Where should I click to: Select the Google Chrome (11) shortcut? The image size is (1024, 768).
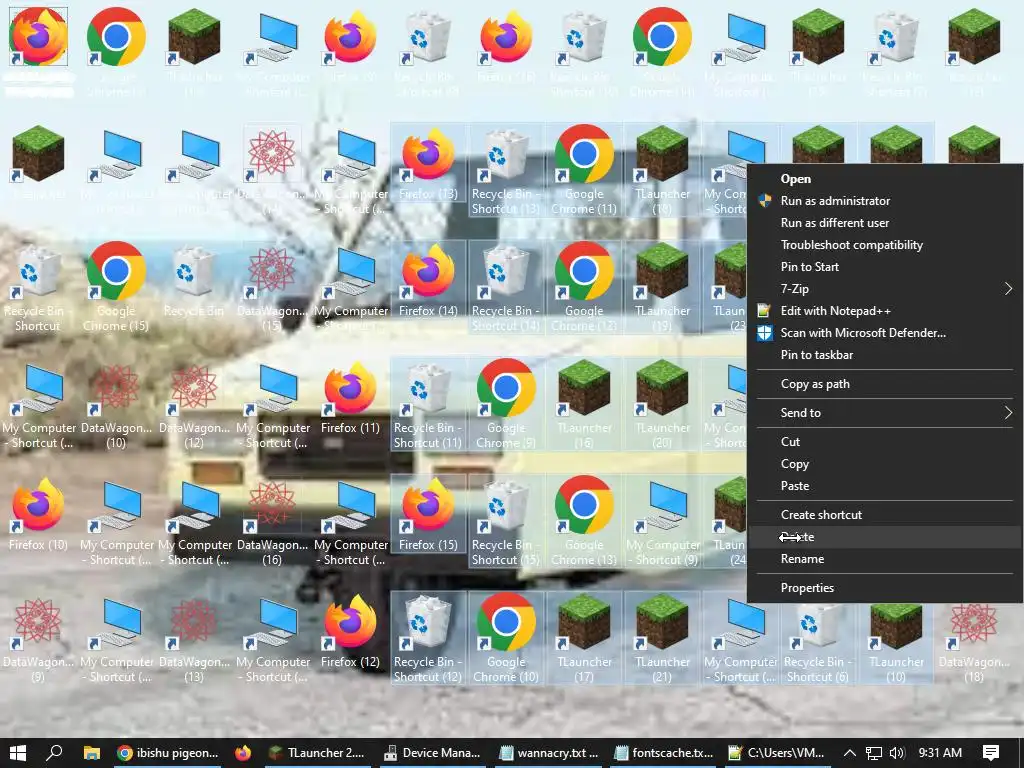(584, 168)
